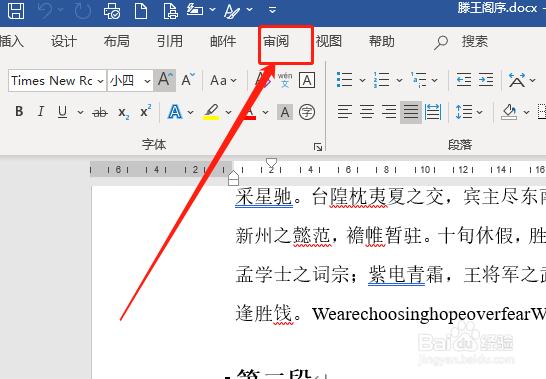Screen dimensions: 546x379
Task: Click the first line indent marker on ruler
Action: click(271, 163)
